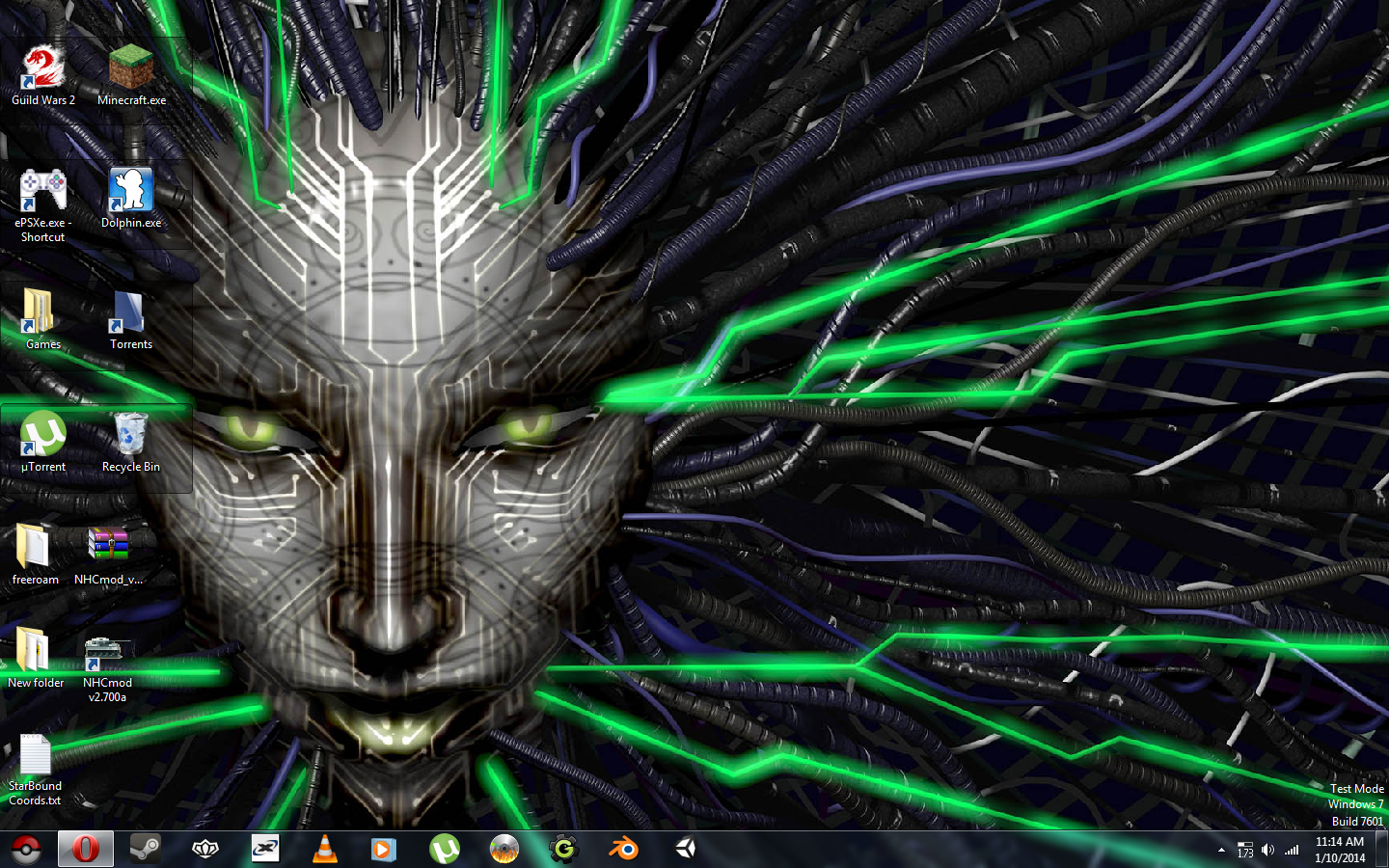1389x868 pixels.
Task: Click the ePSXe.exe shortcut icon
Action: coord(43,191)
